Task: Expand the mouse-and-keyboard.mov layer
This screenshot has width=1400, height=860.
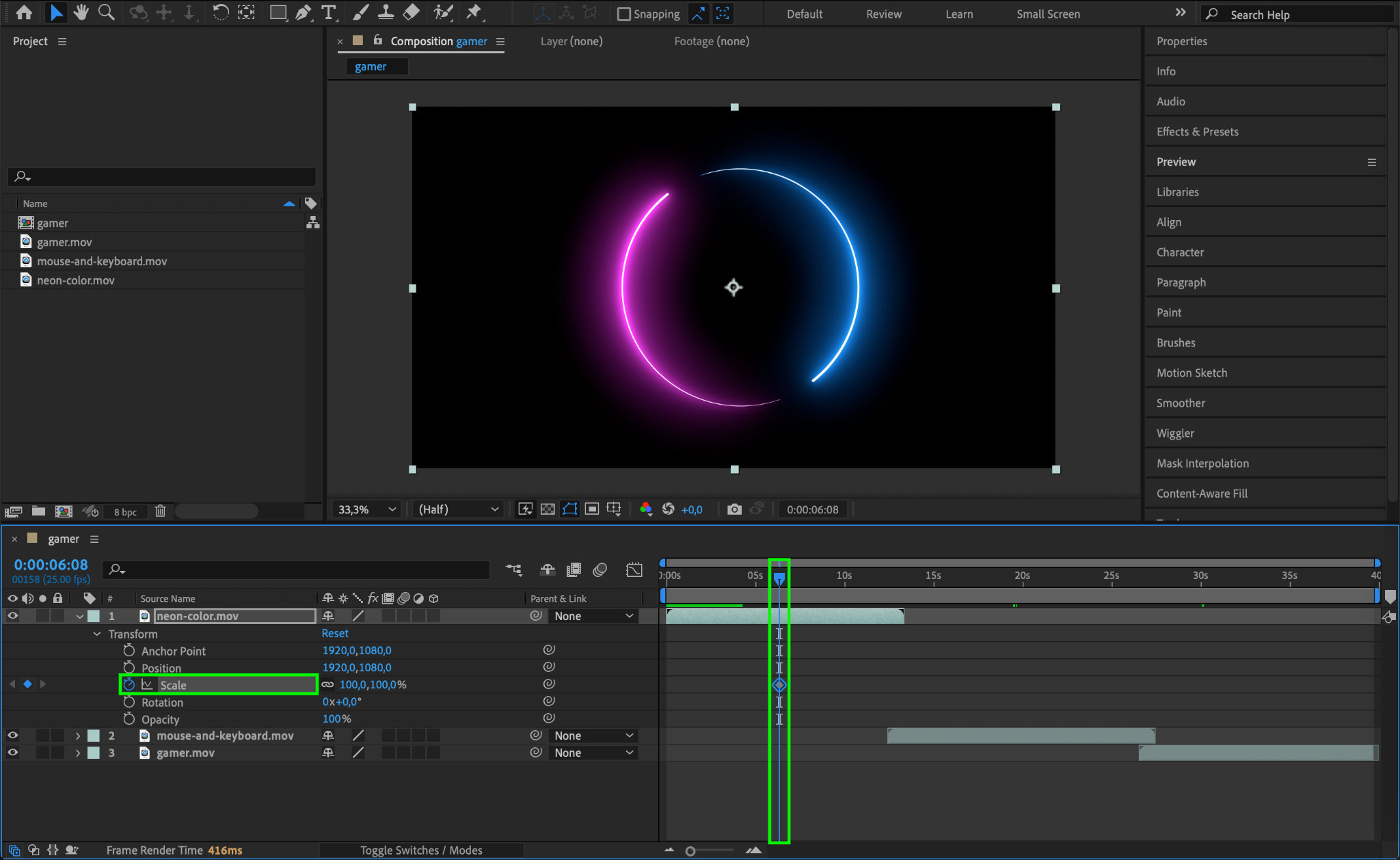Action: pos(78,736)
